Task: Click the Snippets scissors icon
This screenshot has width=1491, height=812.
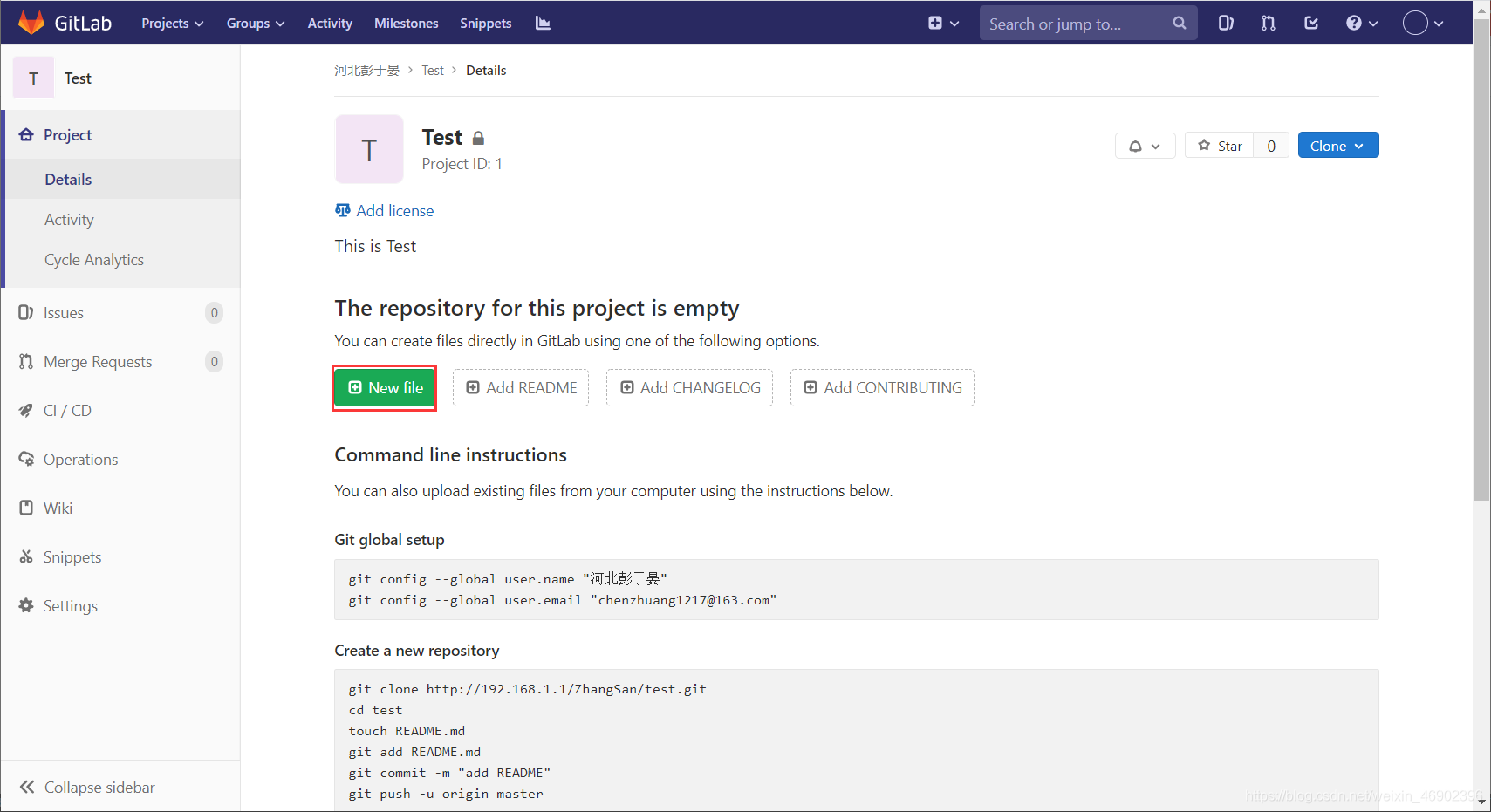Action: 26,557
